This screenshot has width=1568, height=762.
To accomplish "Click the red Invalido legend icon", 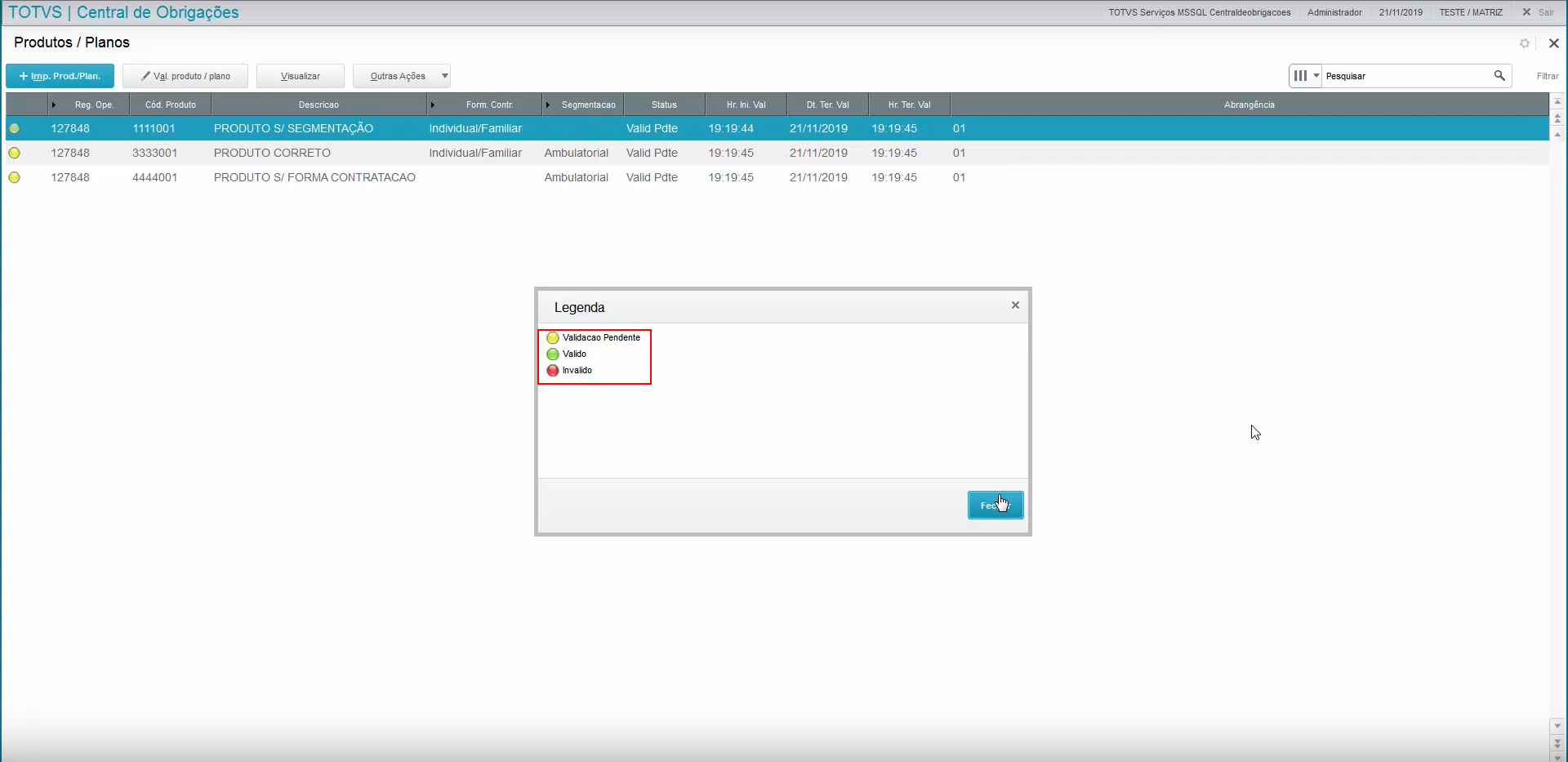I will coord(553,370).
